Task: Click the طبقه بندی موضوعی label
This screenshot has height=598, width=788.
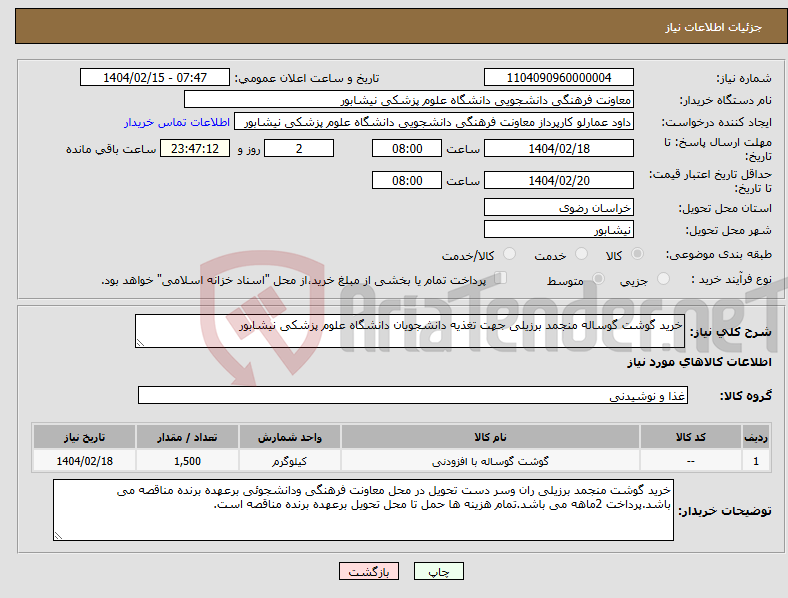Action: (719, 254)
